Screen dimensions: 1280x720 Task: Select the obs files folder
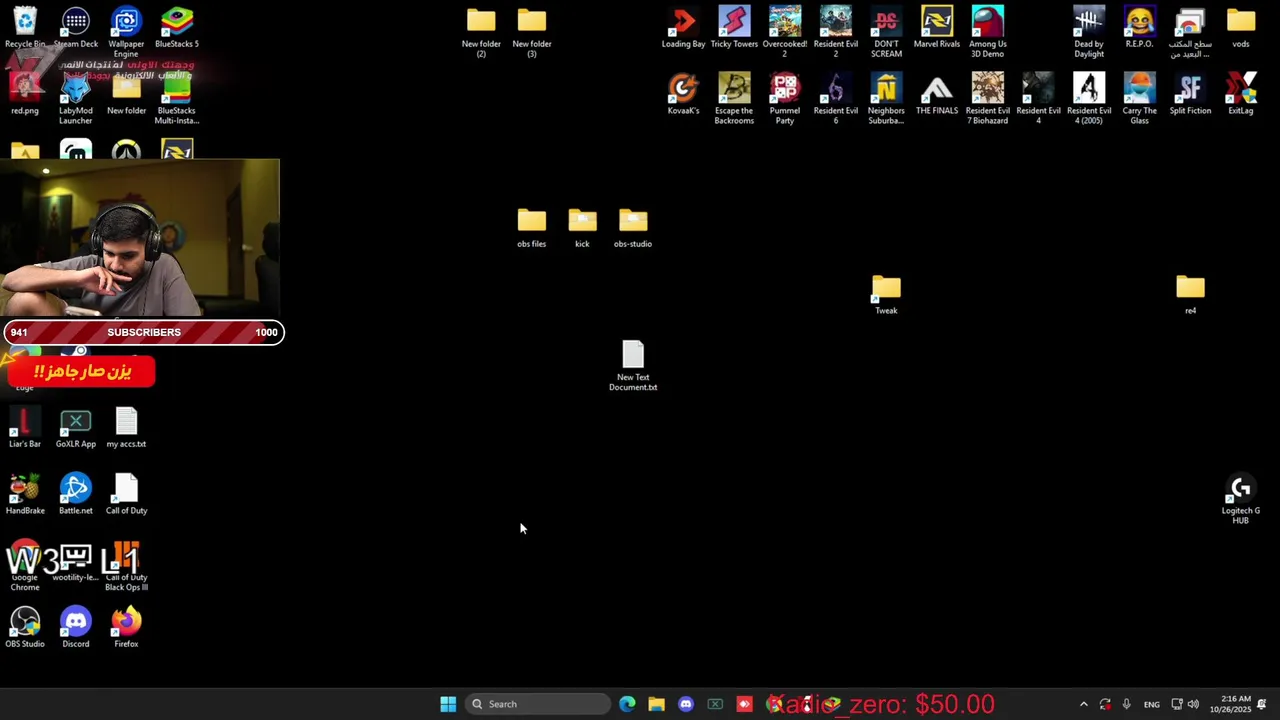(x=532, y=228)
